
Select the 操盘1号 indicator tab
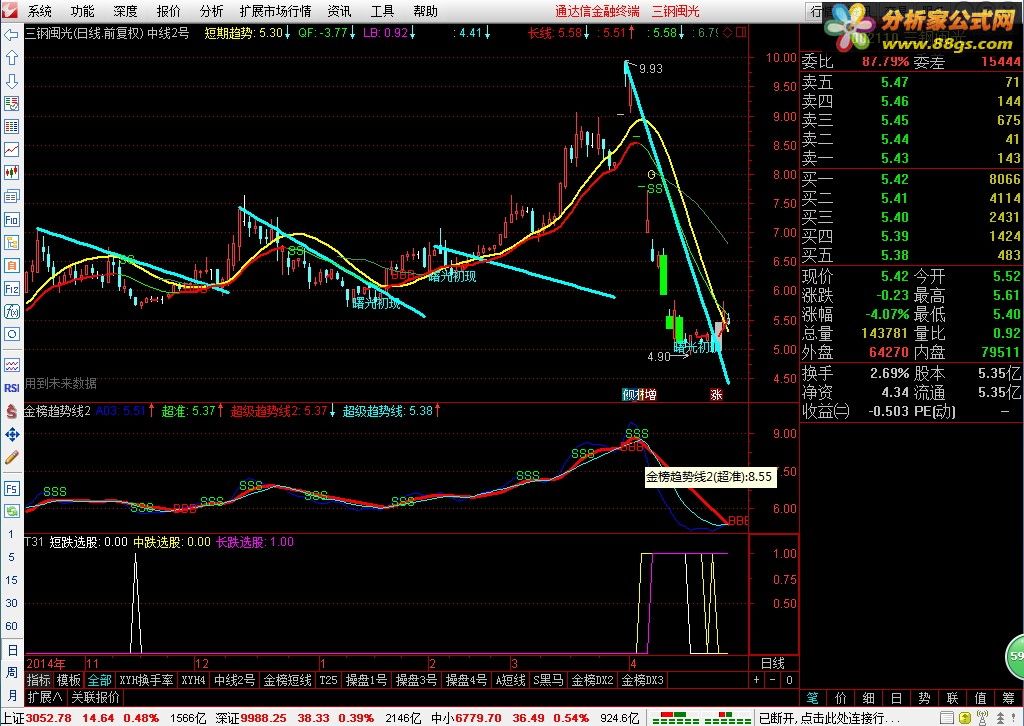click(x=366, y=680)
